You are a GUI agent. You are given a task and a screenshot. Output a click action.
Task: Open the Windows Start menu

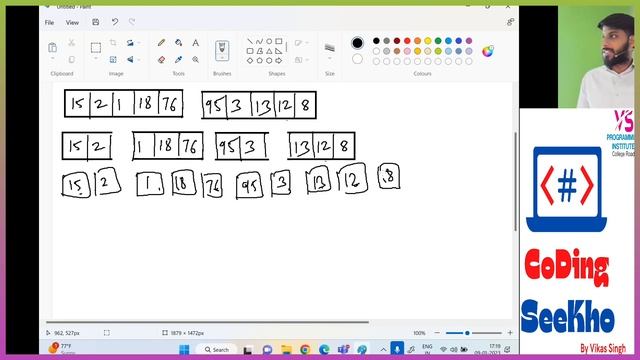pos(184,350)
